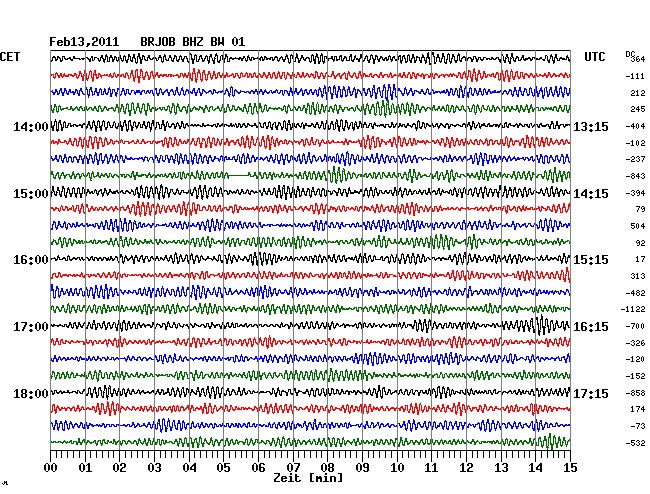Click the DC offset value -1122

click(x=633, y=309)
